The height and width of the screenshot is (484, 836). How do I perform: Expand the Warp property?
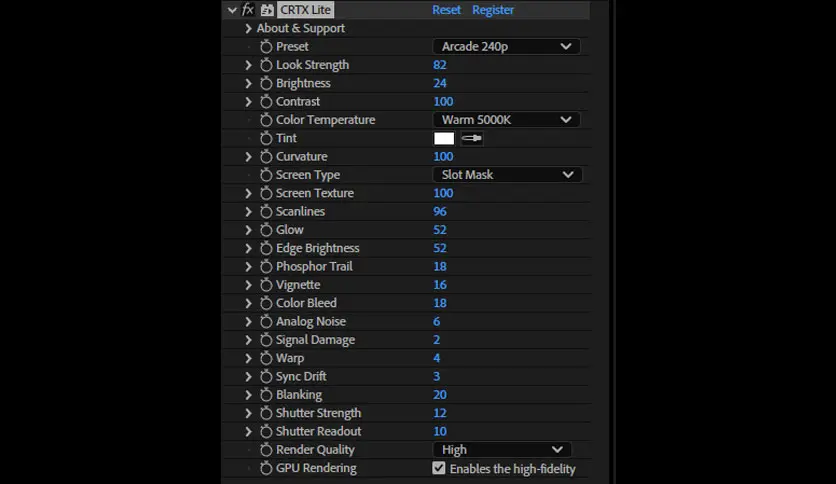[x=248, y=358]
